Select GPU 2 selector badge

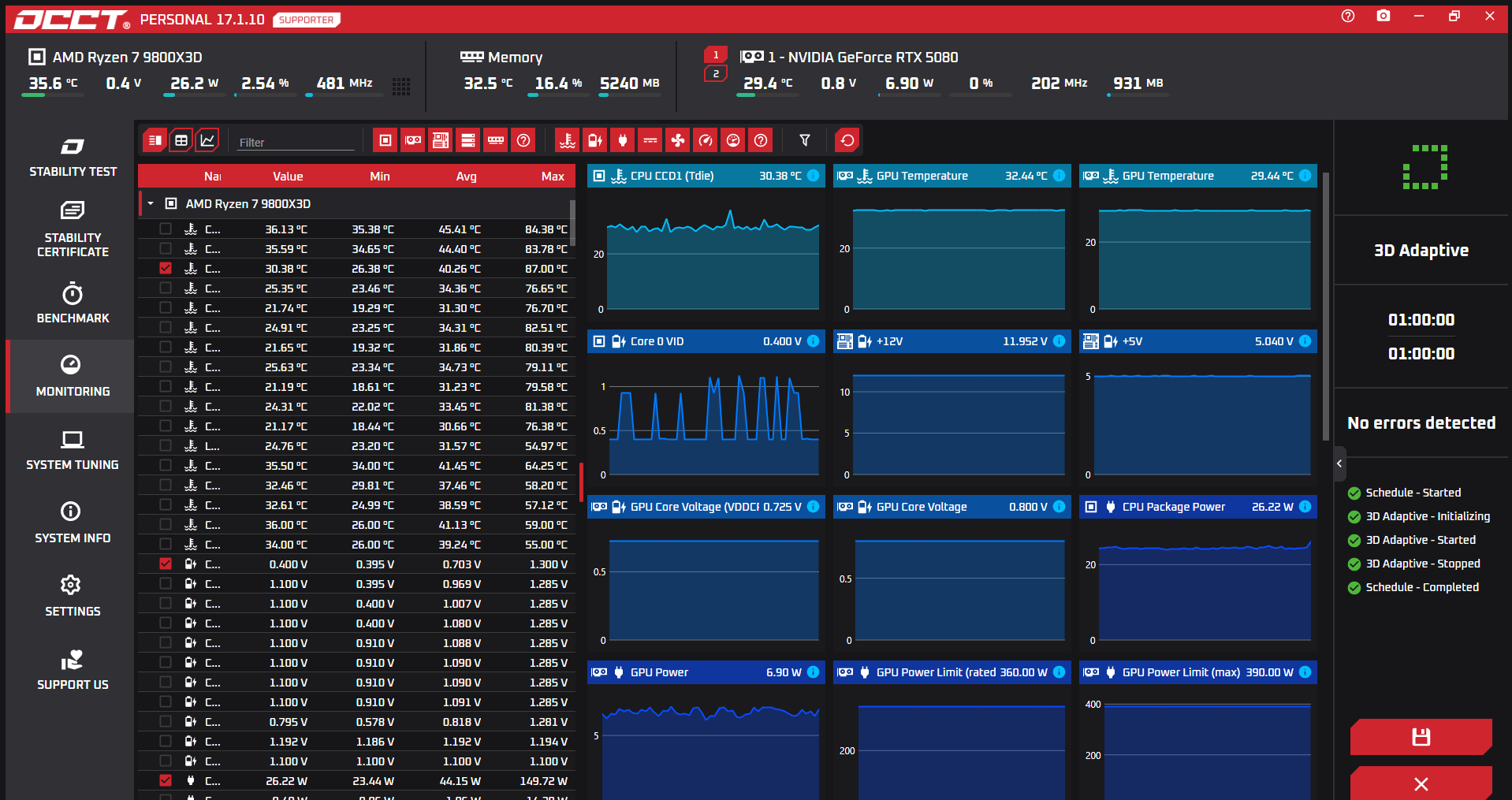pyautogui.click(x=716, y=73)
